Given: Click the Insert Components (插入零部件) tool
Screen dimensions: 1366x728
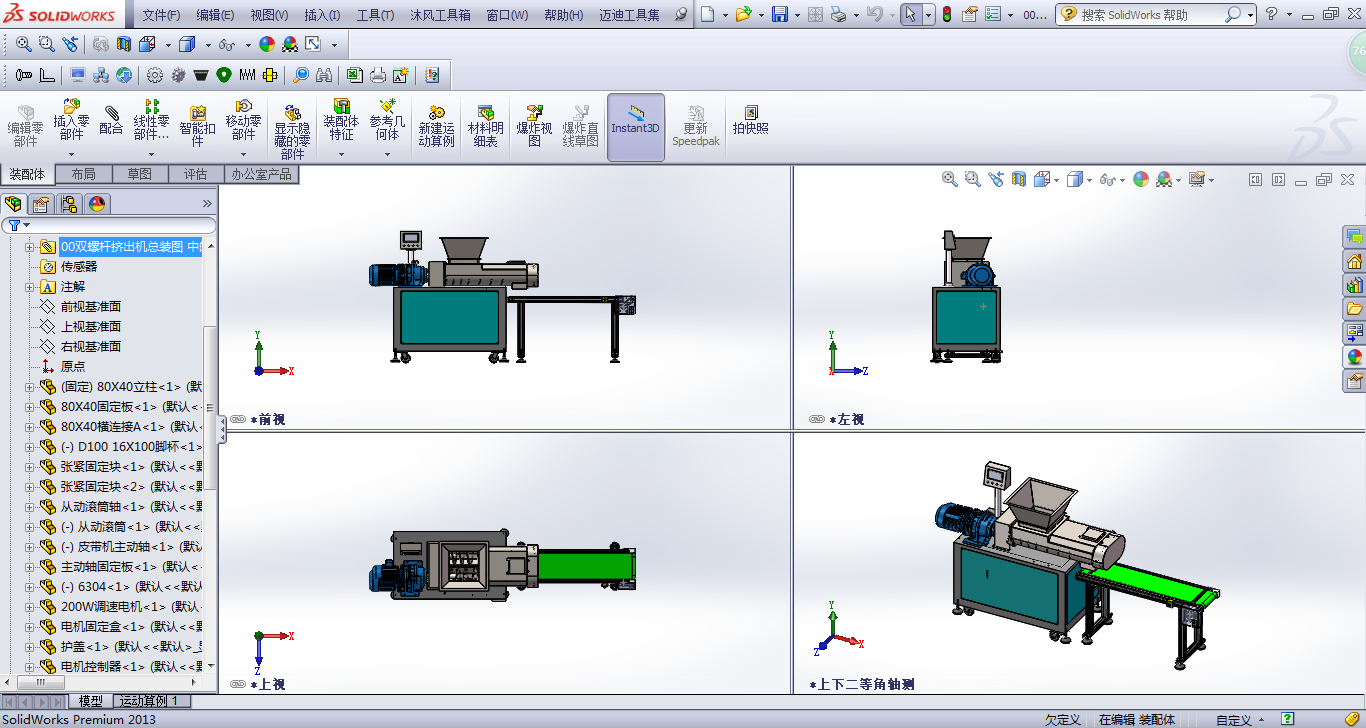Looking at the screenshot, I should click(71, 120).
